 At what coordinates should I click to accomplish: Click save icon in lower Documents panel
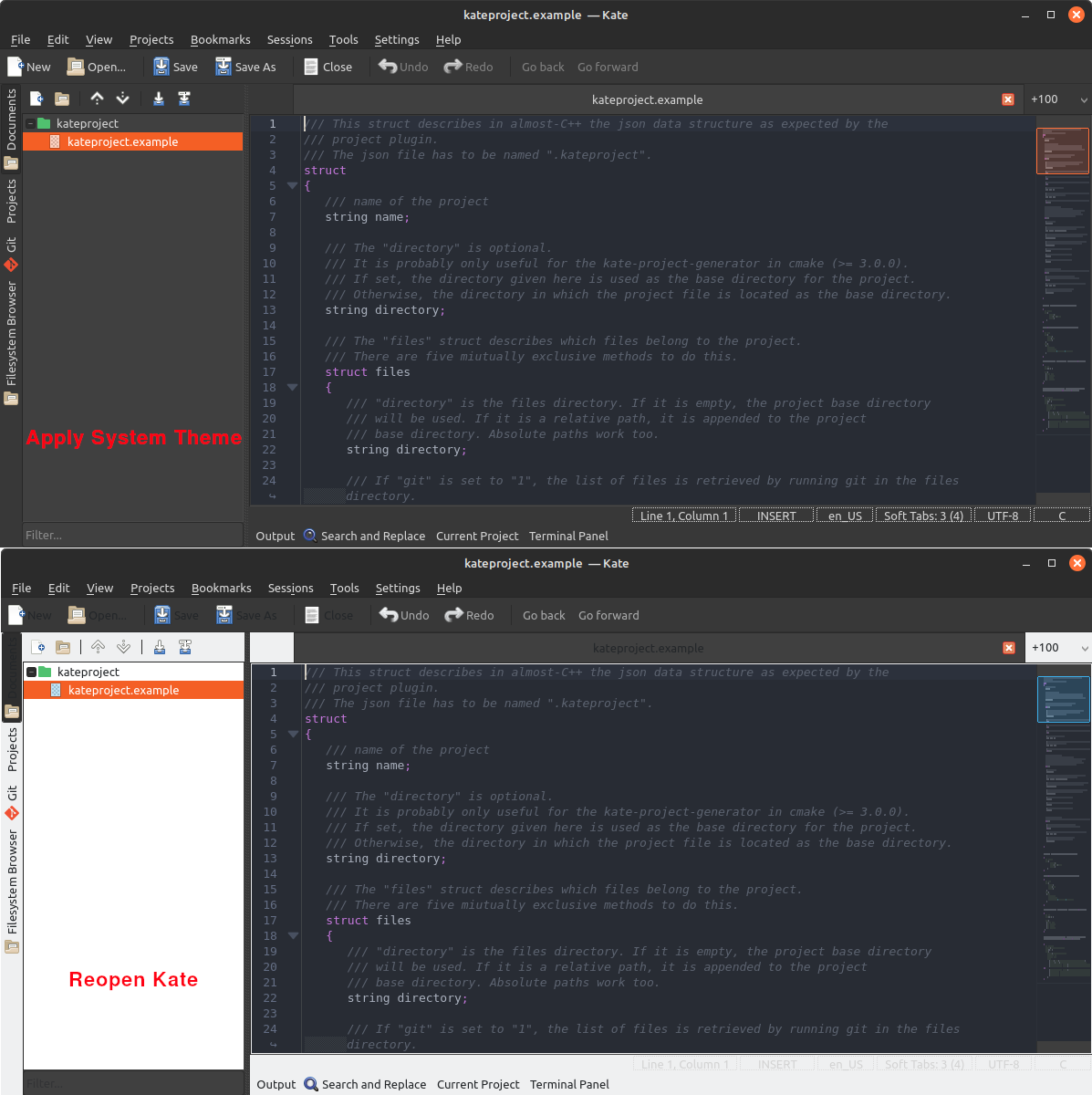click(160, 647)
